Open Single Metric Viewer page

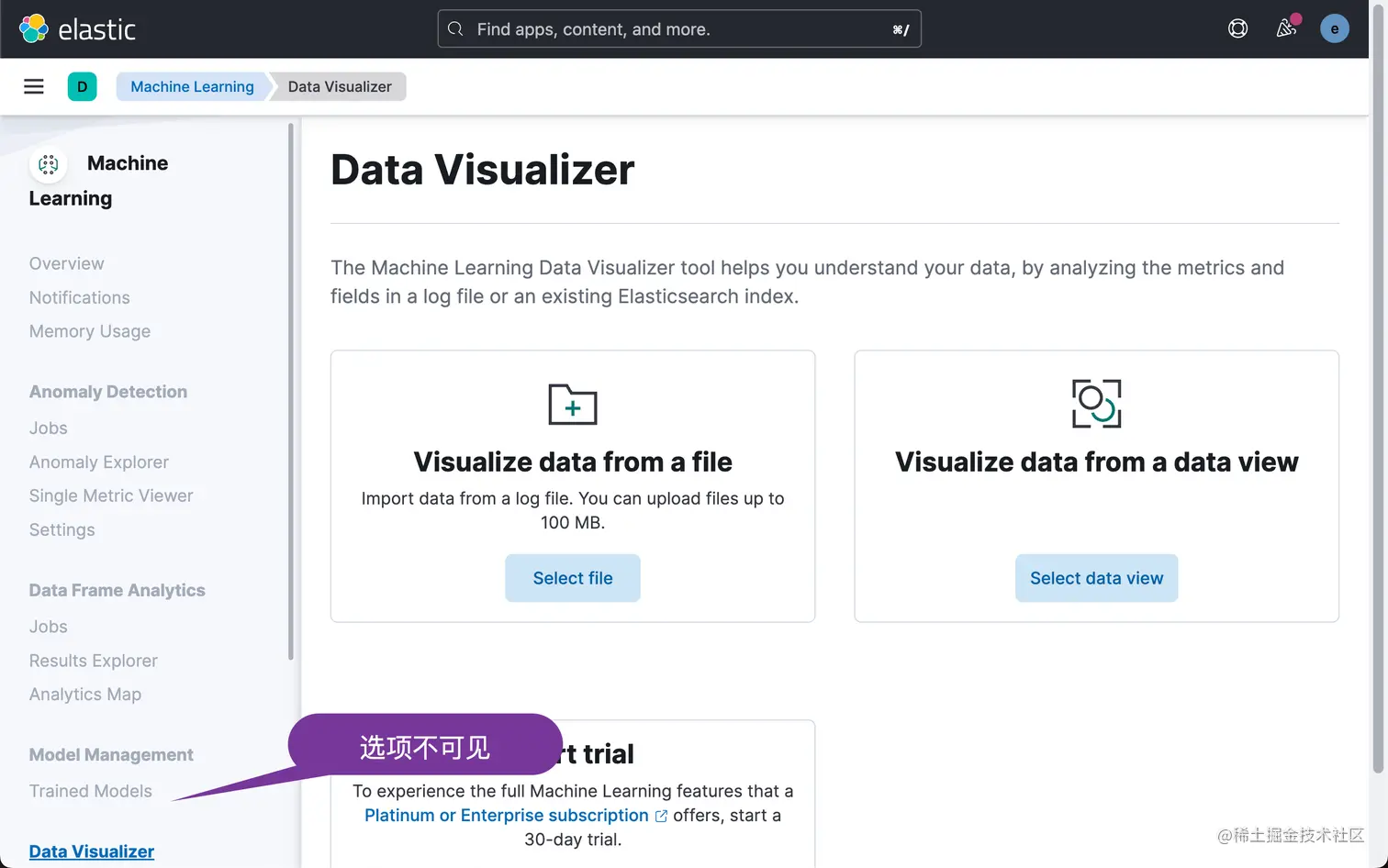click(111, 495)
